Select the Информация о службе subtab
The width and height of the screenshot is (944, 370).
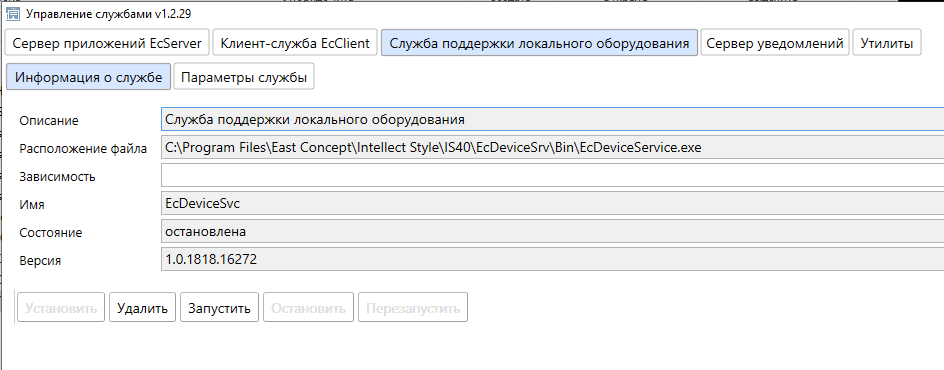click(88, 78)
